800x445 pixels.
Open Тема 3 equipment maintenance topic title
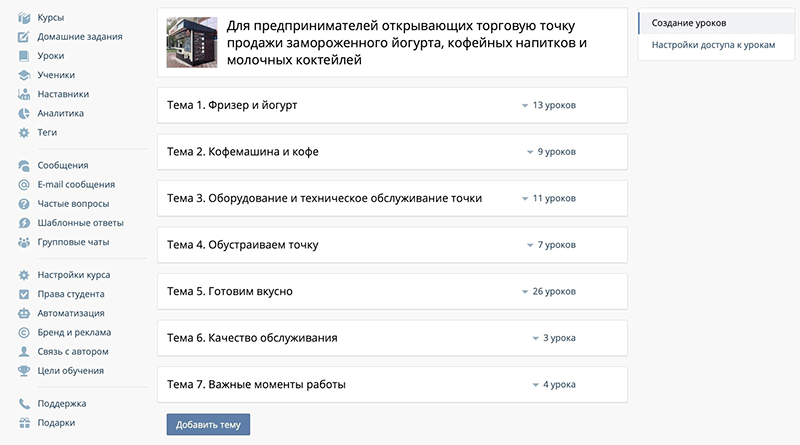[324, 198]
